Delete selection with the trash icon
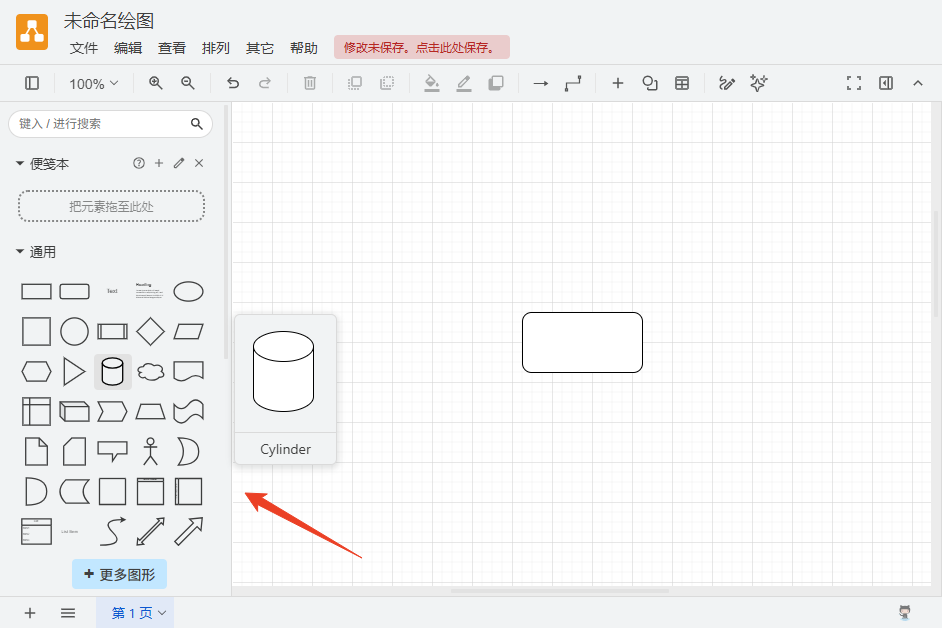The height and width of the screenshot is (628, 942). click(x=309, y=83)
